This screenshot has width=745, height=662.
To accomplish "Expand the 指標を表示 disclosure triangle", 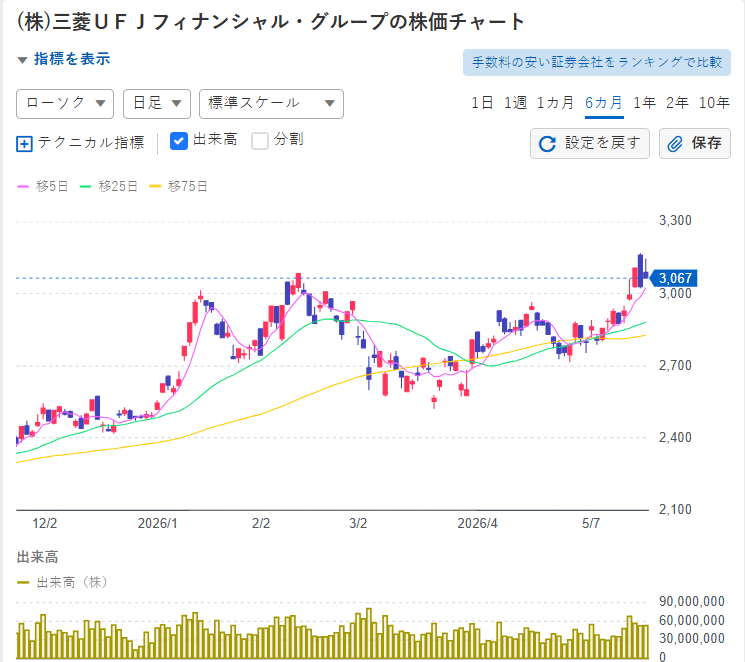I will (22, 60).
